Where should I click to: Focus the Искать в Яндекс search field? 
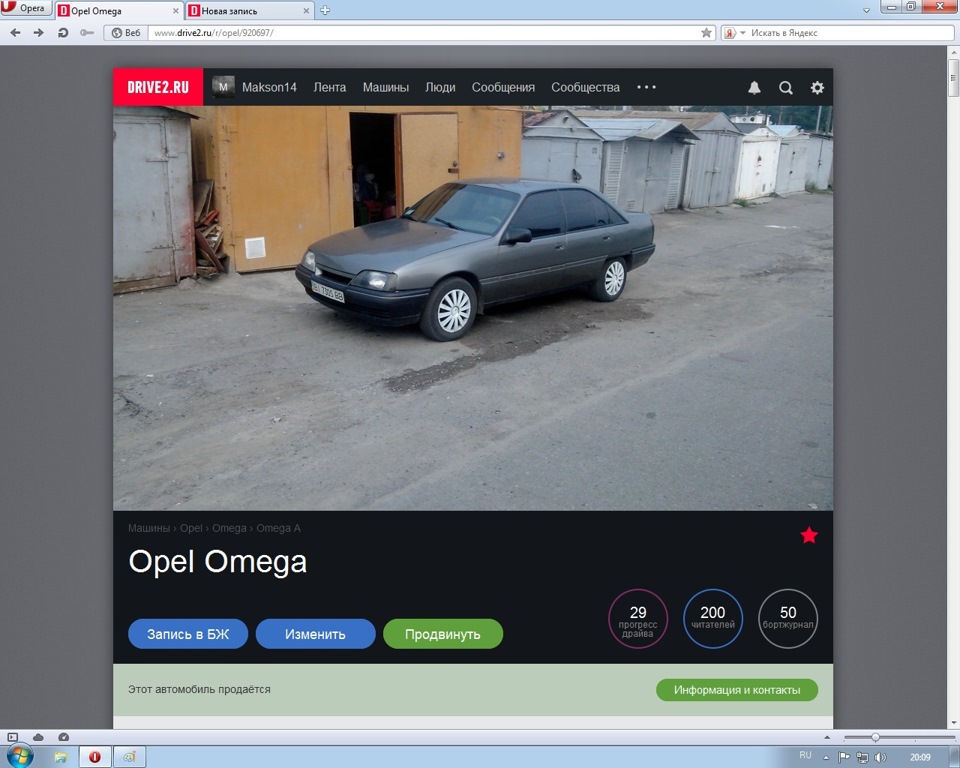click(851, 33)
